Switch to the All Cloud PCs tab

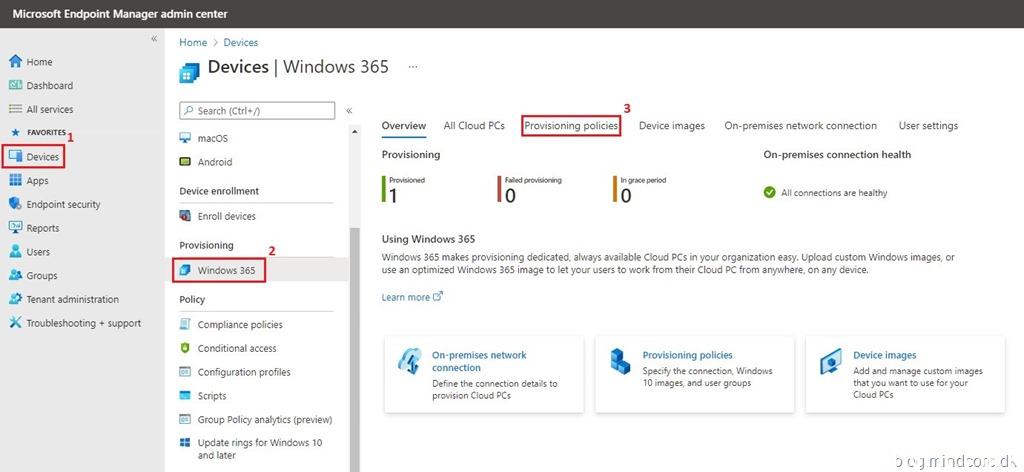click(x=474, y=126)
